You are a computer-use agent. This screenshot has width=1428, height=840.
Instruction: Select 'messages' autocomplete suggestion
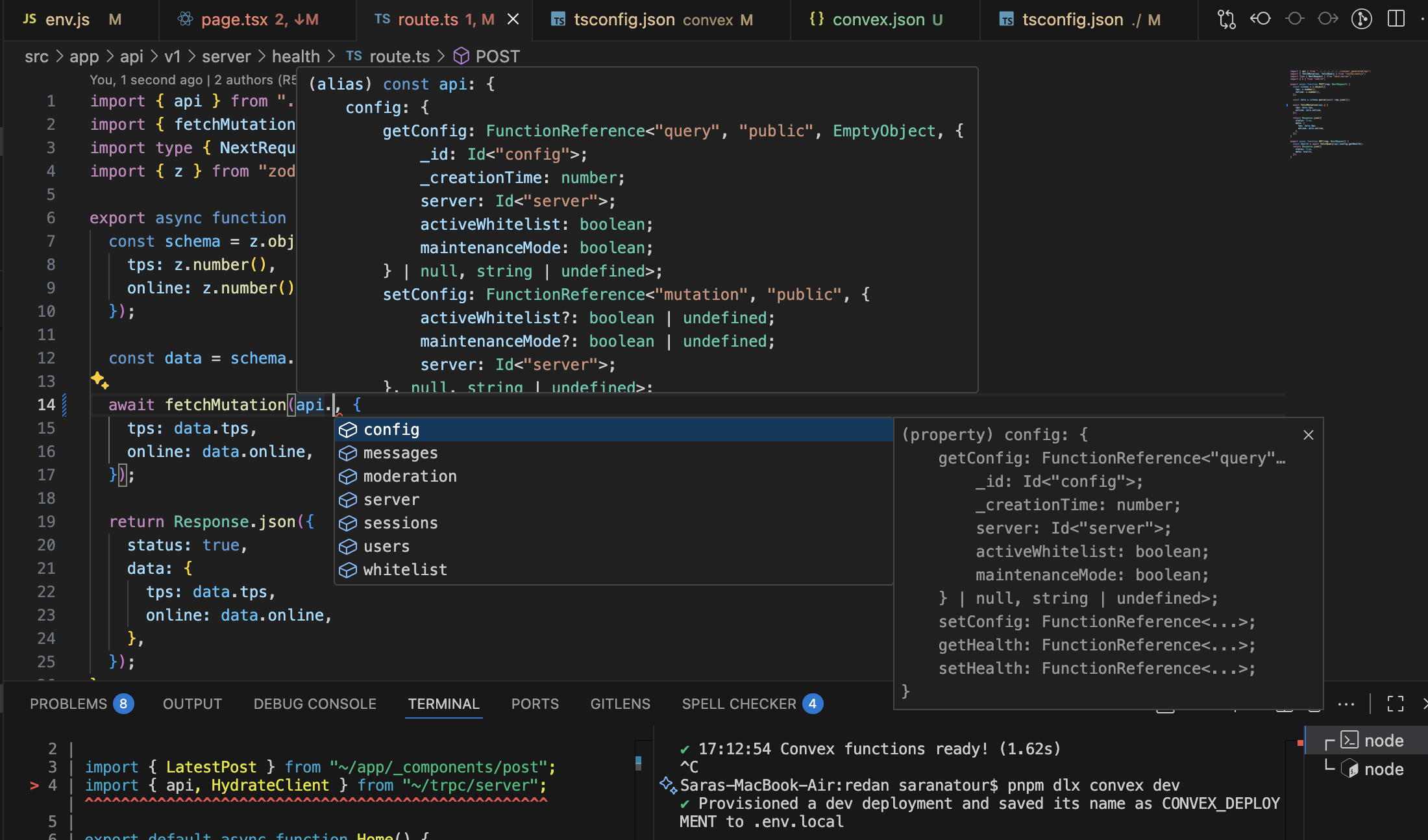[613, 453]
